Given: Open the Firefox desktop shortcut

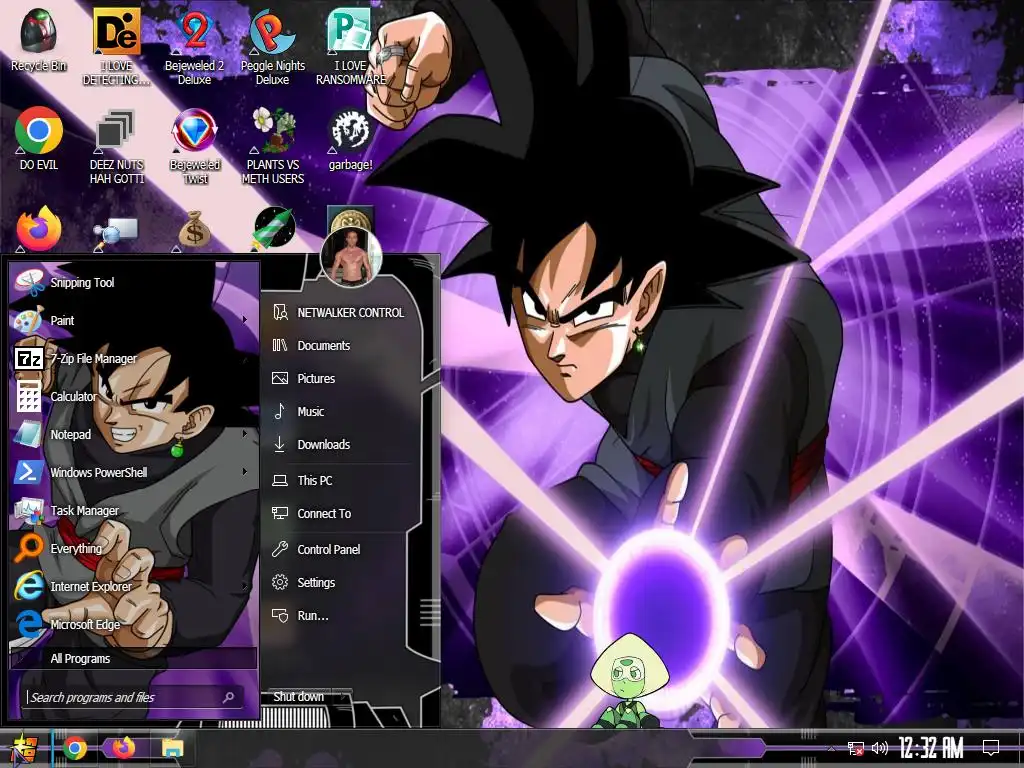Looking at the screenshot, I should pyautogui.click(x=39, y=229).
